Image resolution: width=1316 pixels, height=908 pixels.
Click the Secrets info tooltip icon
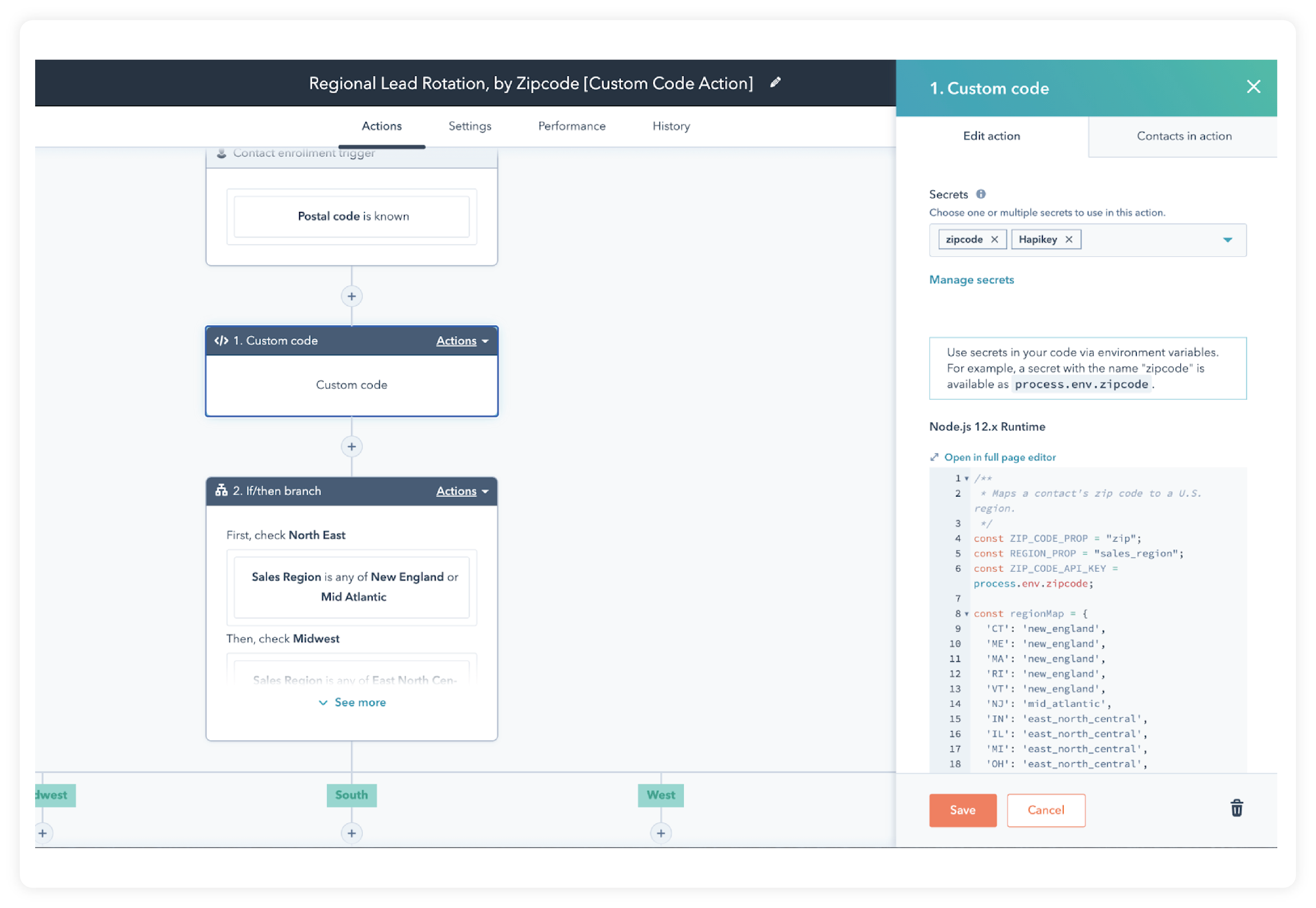tap(981, 194)
